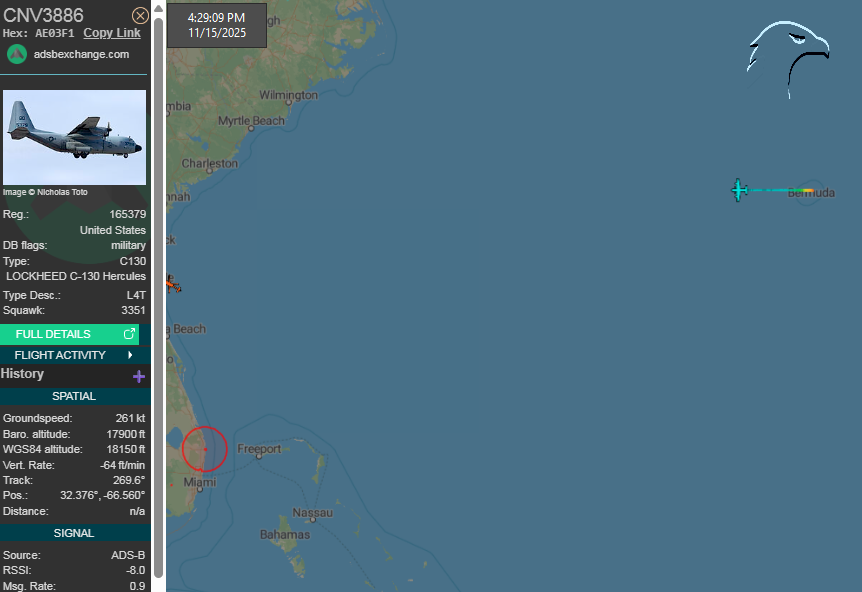Viewport: 862px width, 592px height.
Task: Click the sidebar vertical scrollbar thumb
Action: pyautogui.click(x=158, y=297)
